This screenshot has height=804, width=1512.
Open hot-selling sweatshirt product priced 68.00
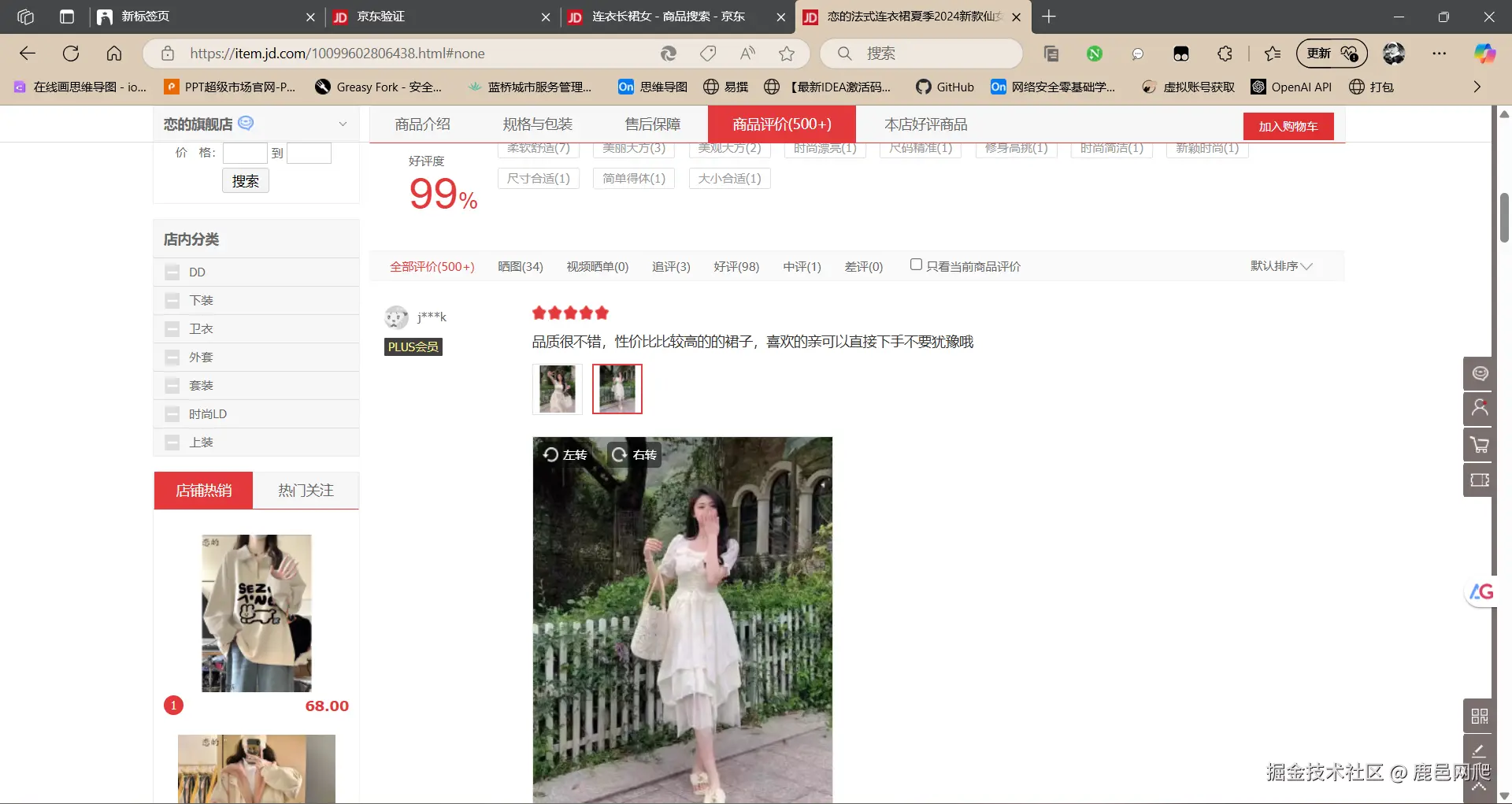[257, 613]
